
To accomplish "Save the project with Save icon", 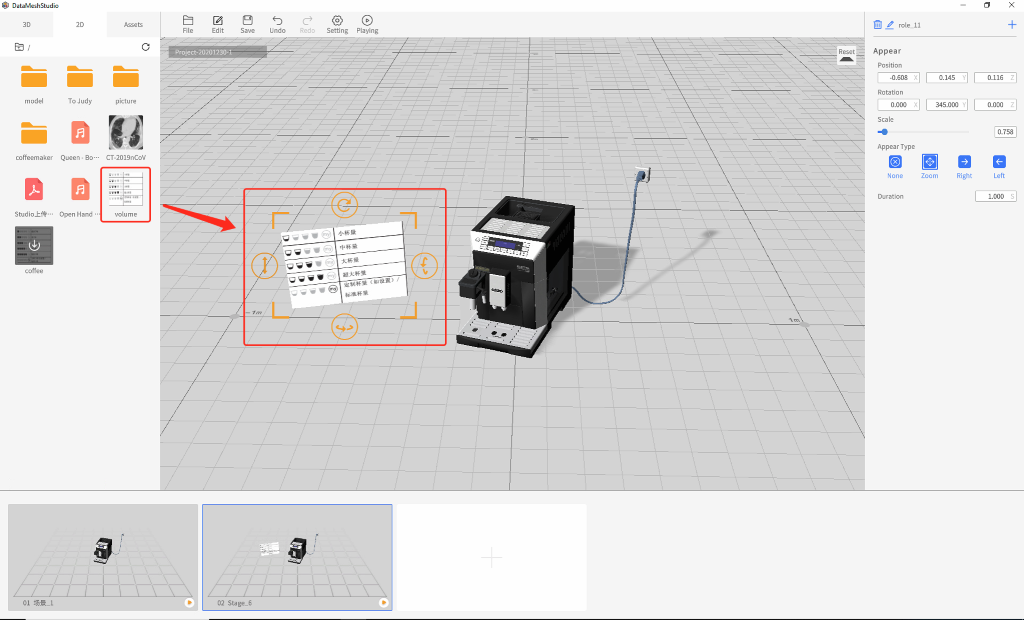I will (248, 24).
